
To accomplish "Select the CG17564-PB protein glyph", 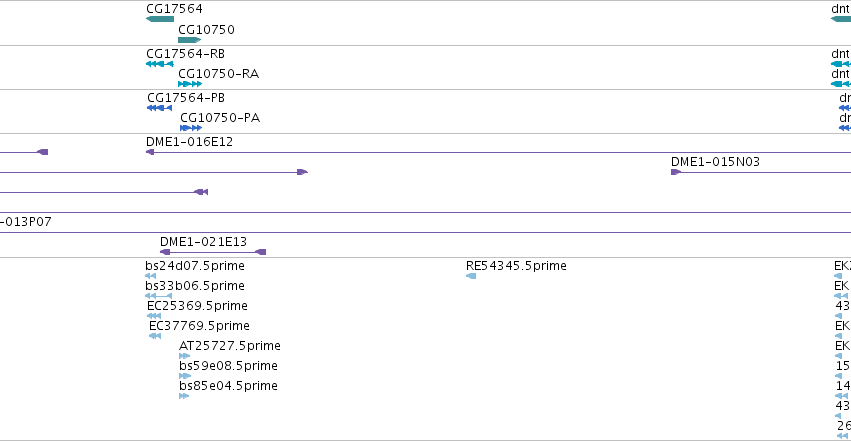I will click(x=160, y=108).
